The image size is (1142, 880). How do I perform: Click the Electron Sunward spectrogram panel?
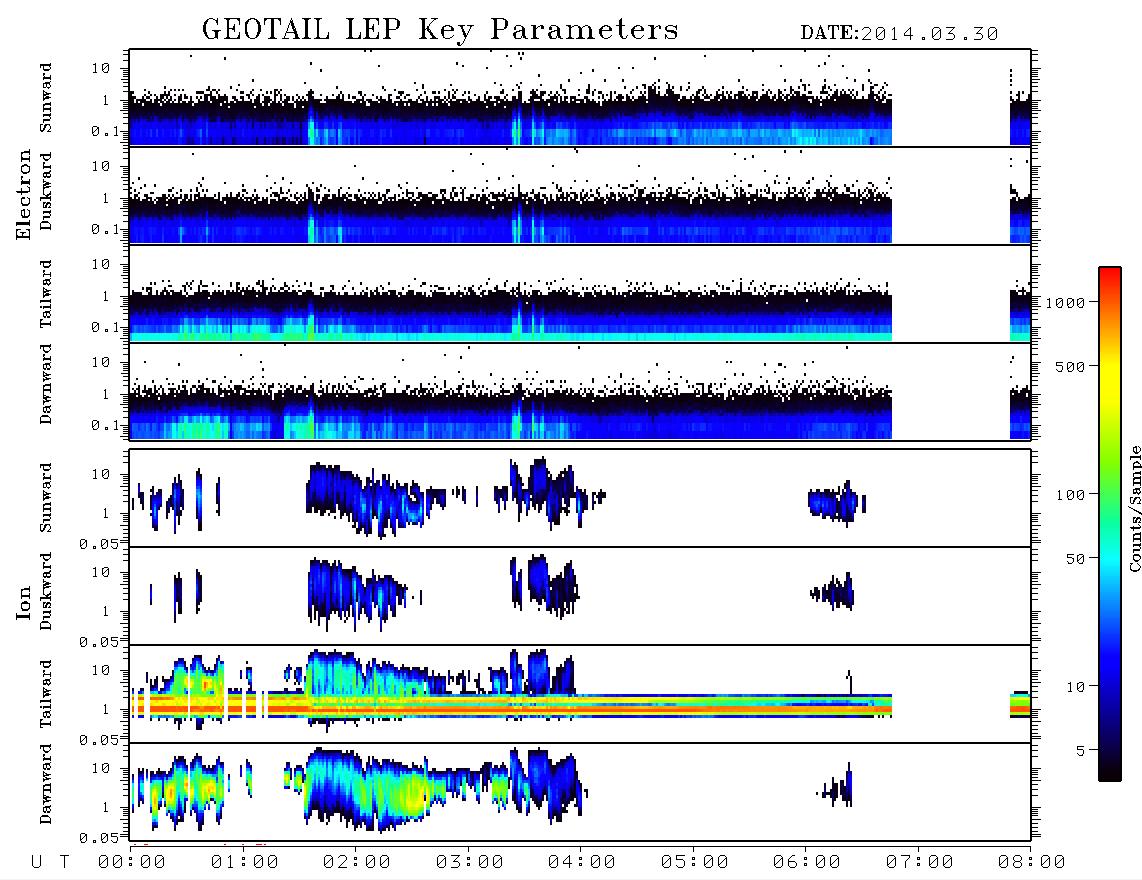580,98
